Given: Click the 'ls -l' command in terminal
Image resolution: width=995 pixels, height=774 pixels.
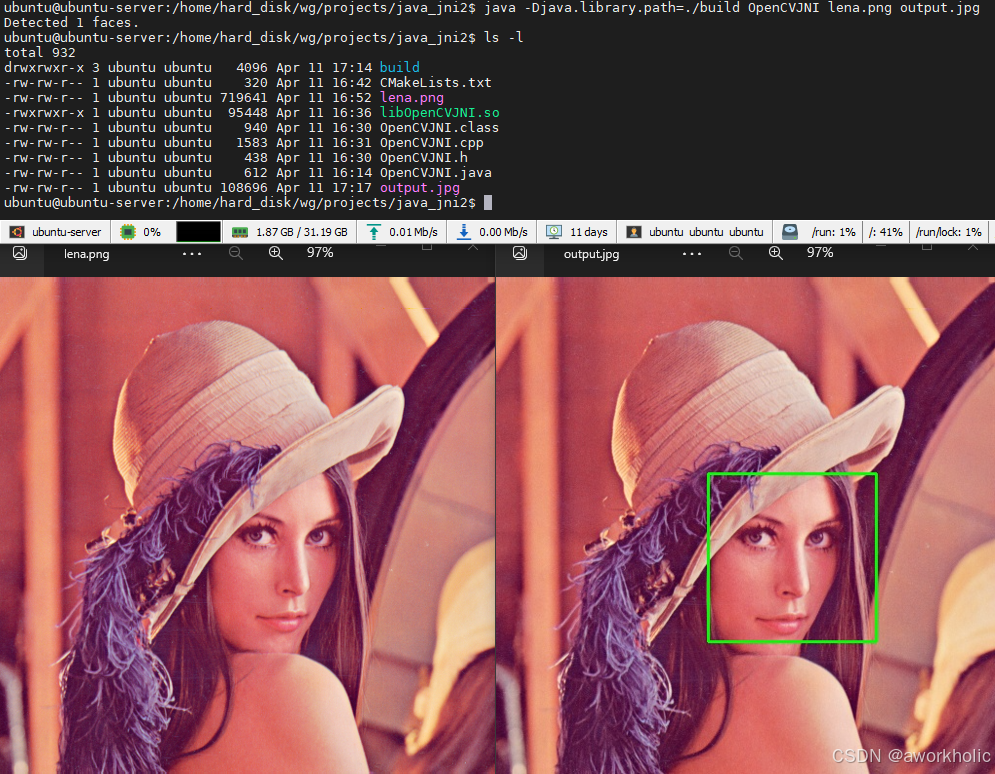Looking at the screenshot, I should [x=504, y=37].
